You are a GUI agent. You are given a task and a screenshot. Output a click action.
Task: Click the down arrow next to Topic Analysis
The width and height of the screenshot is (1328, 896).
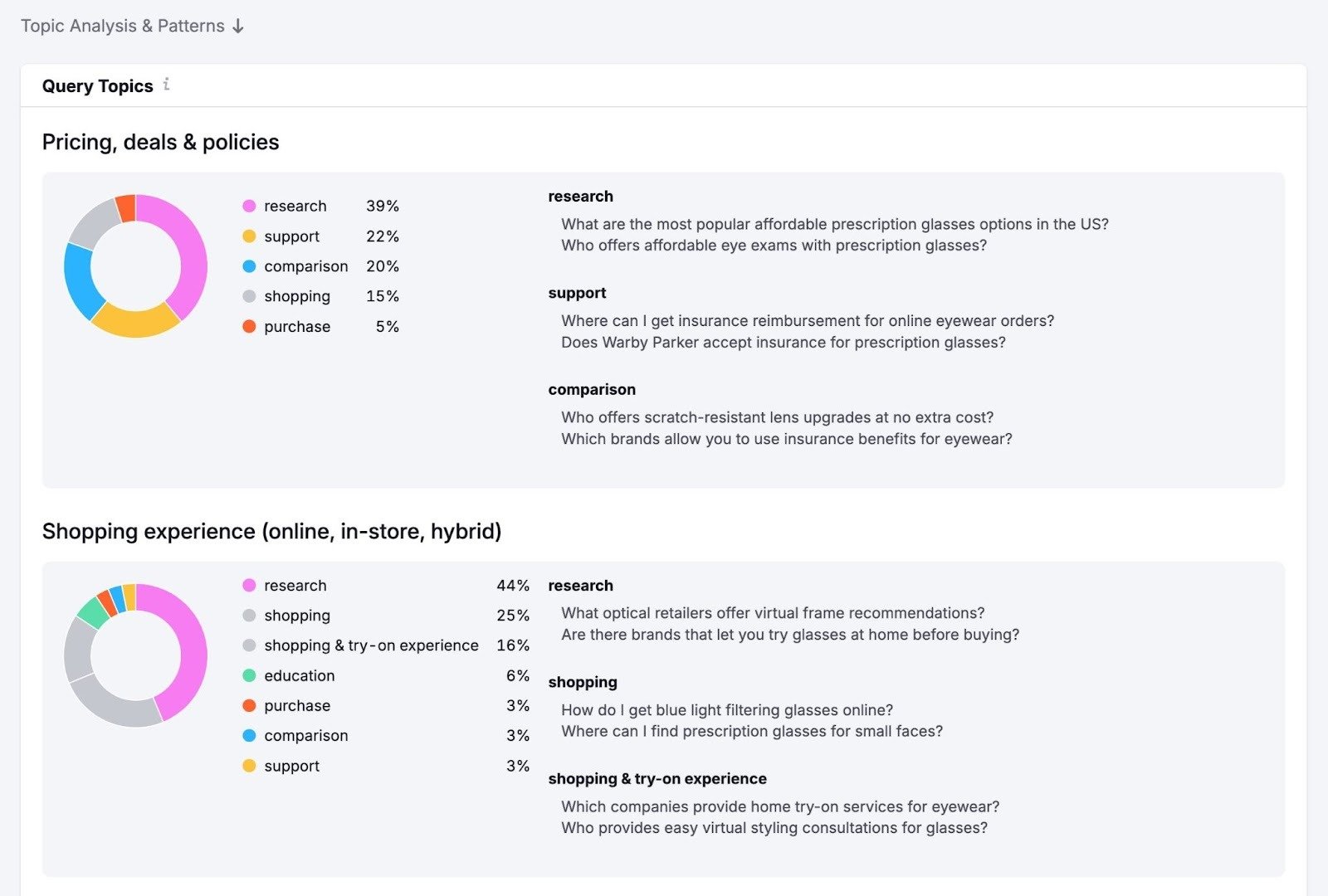[239, 26]
